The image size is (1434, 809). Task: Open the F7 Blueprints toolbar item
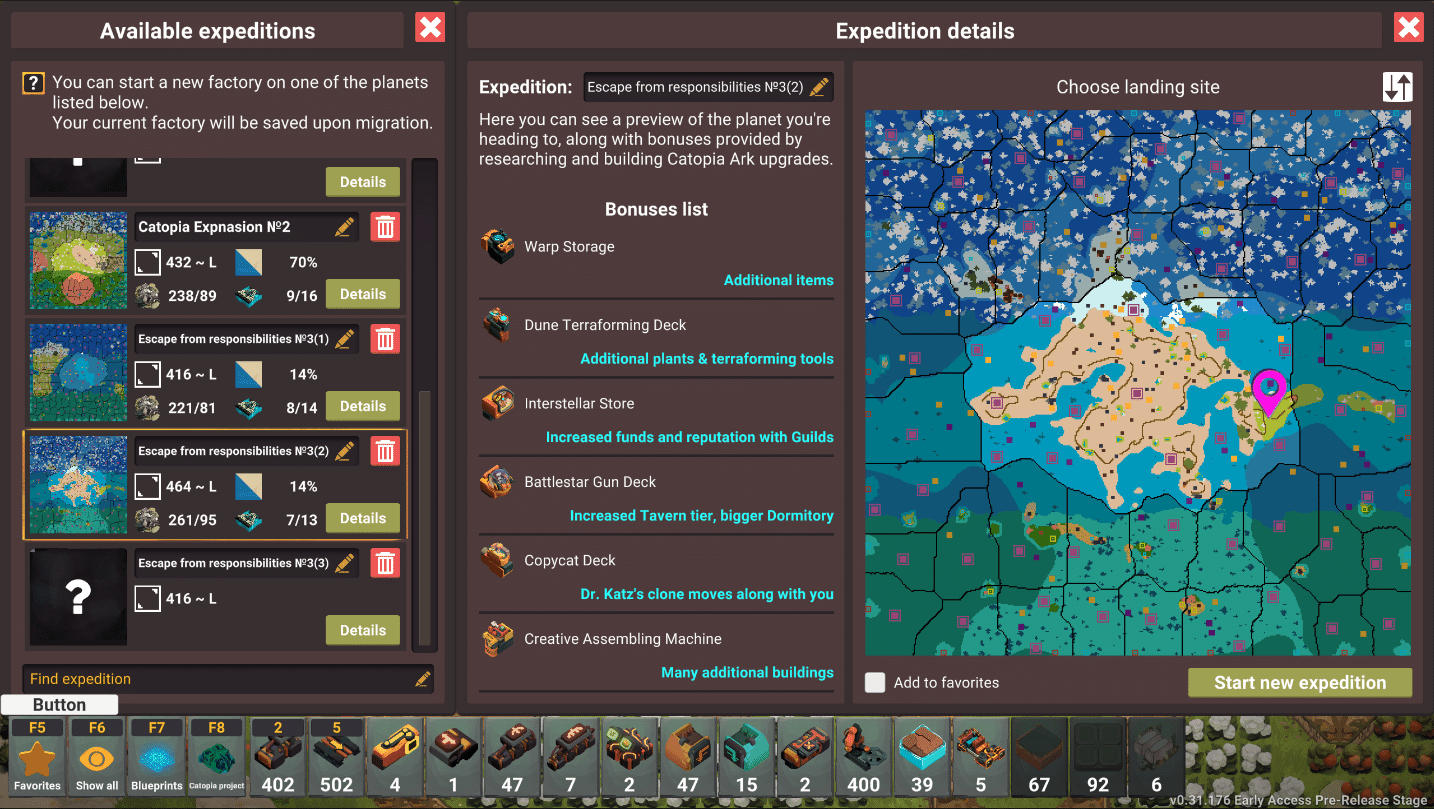pos(157,757)
